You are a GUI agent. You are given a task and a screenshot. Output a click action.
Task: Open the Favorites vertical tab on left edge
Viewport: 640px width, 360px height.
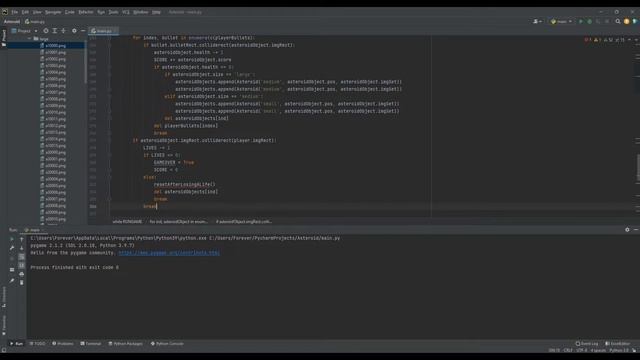(x=4, y=325)
